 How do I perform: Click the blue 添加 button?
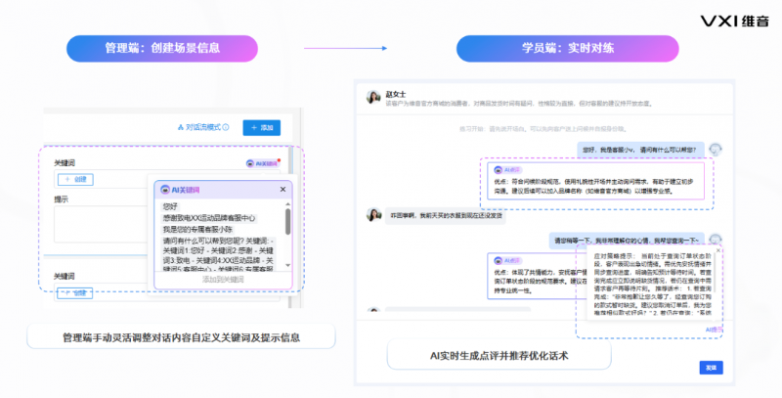point(262,128)
